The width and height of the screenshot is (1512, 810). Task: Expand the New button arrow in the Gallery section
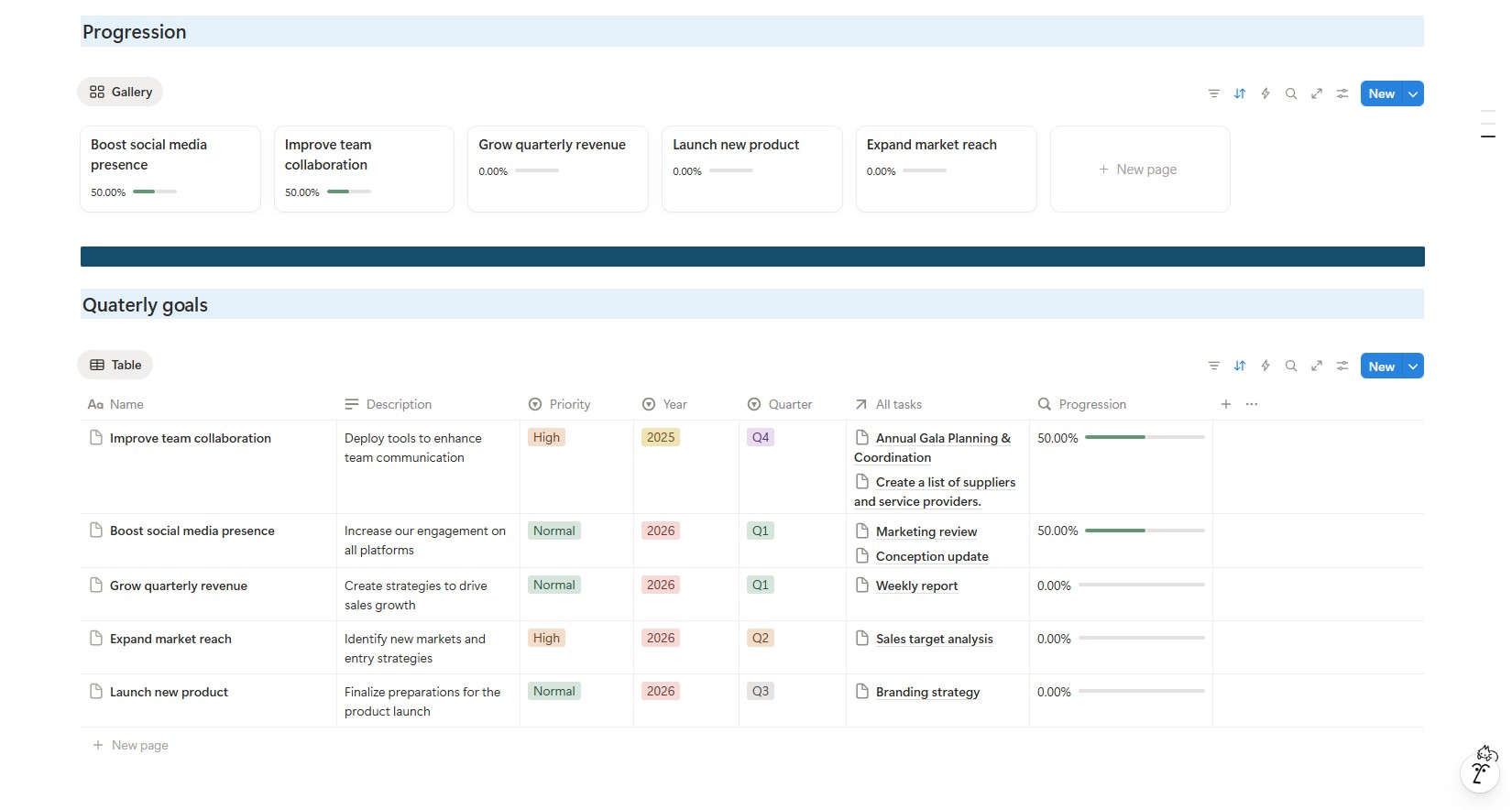click(x=1413, y=93)
